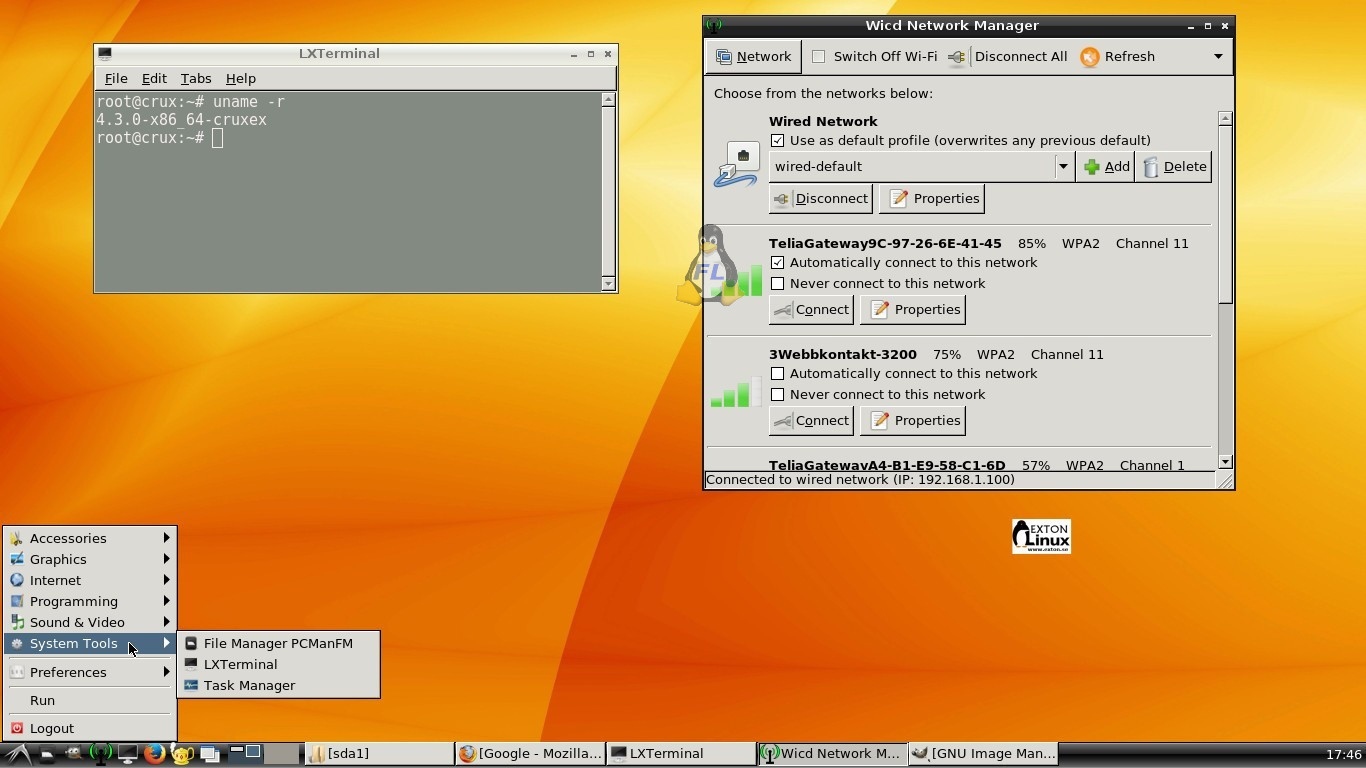Delete the wired-default profile
This screenshot has height=768, width=1366.
tap(1174, 167)
